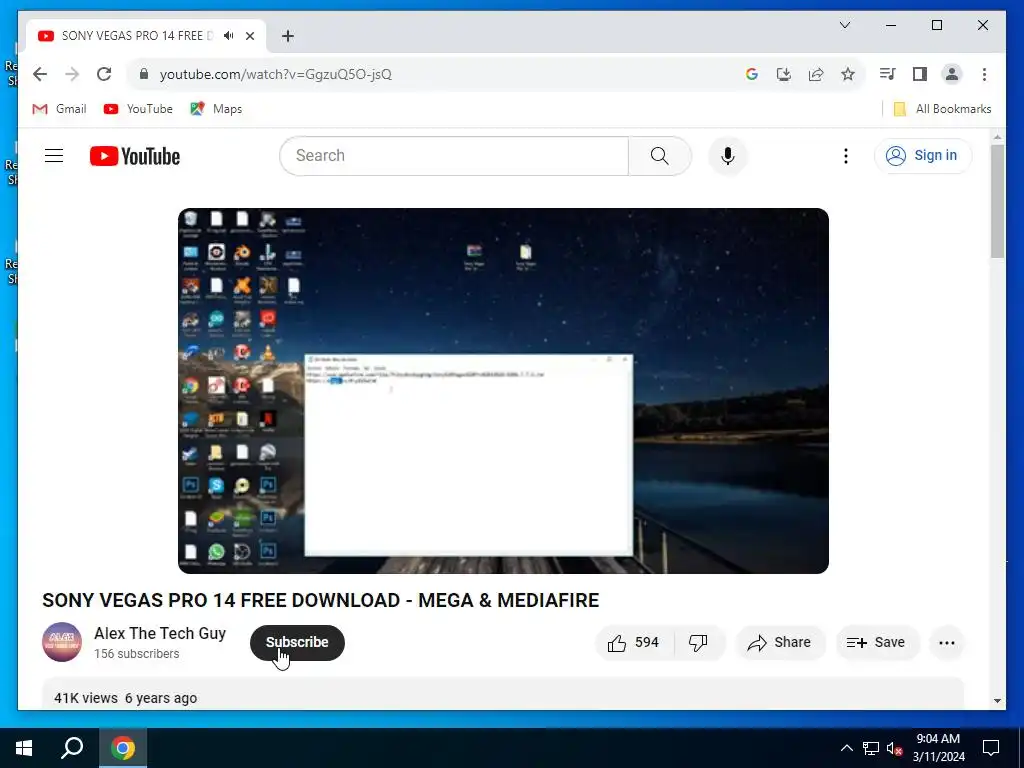This screenshot has width=1024, height=768.
Task: Click the address bar URL
Action: pyautogui.click(x=276, y=74)
